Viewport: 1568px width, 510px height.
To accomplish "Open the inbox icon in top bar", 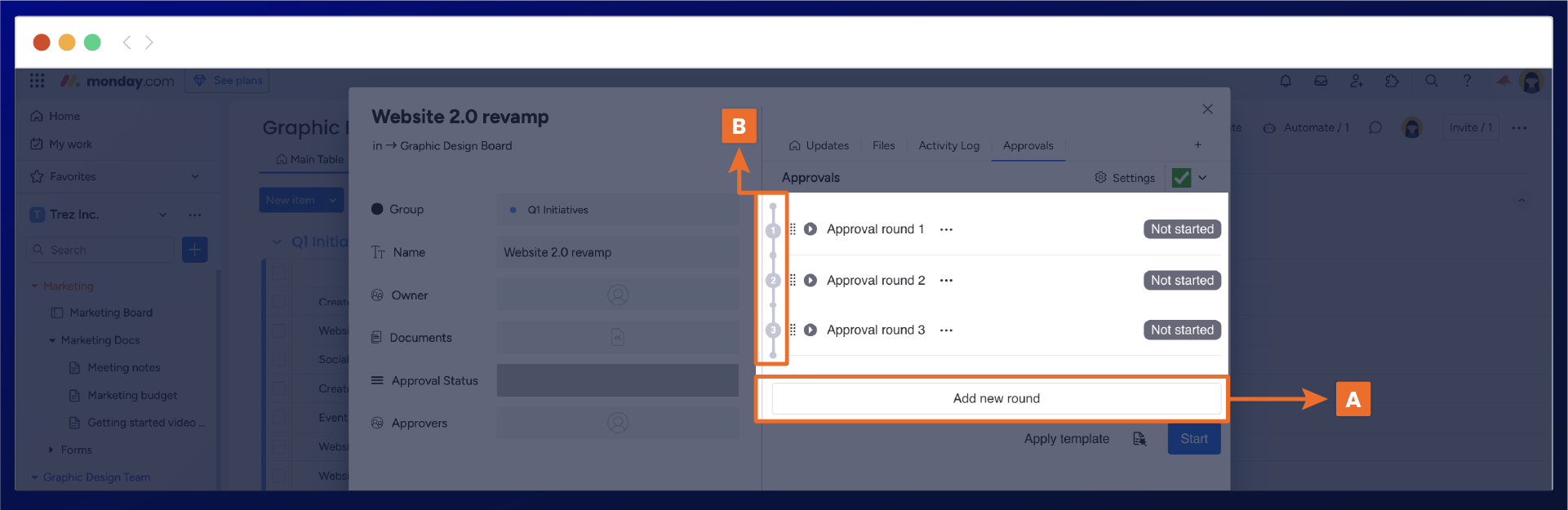I will point(1321,81).
